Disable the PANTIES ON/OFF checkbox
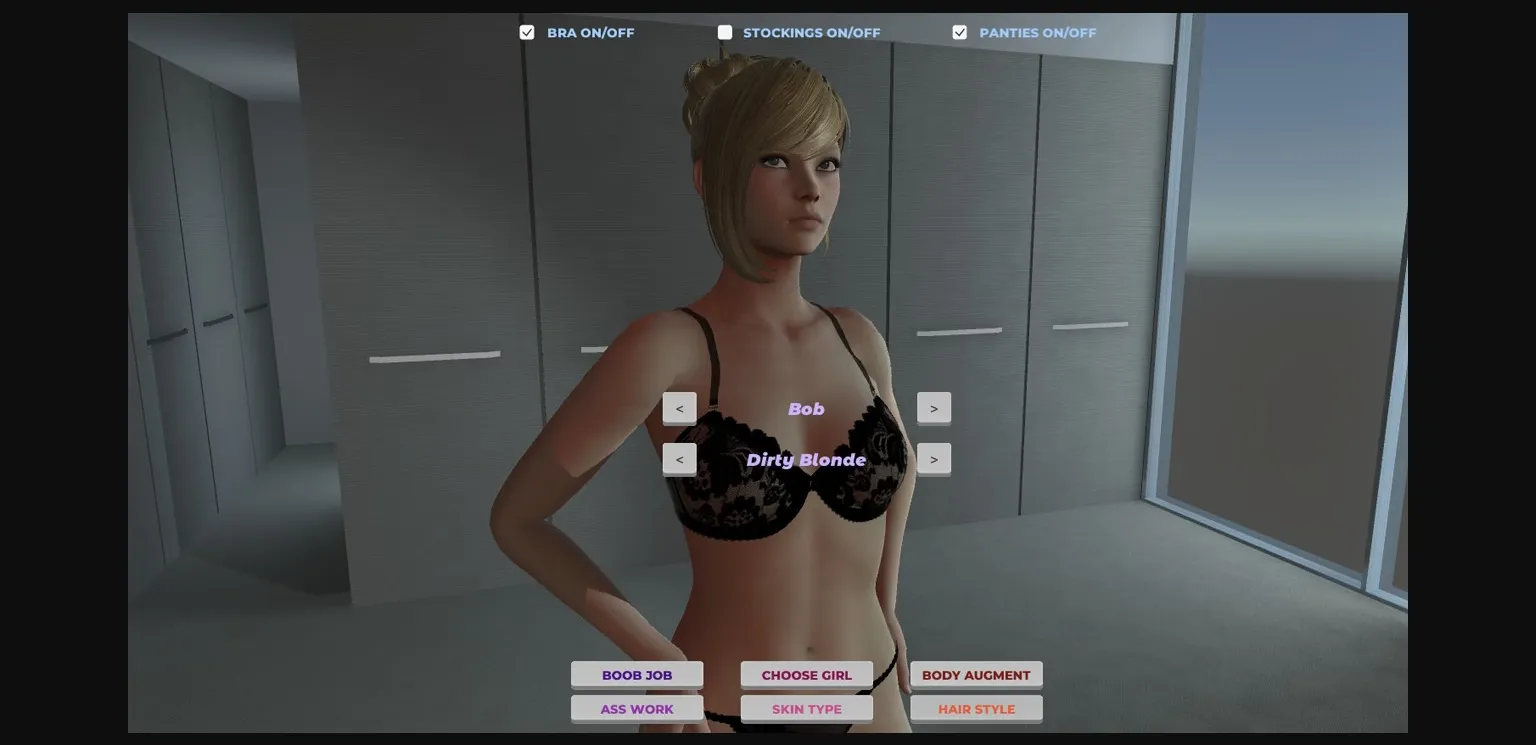This screenshot has width=1536, height=745. [960, 32]
